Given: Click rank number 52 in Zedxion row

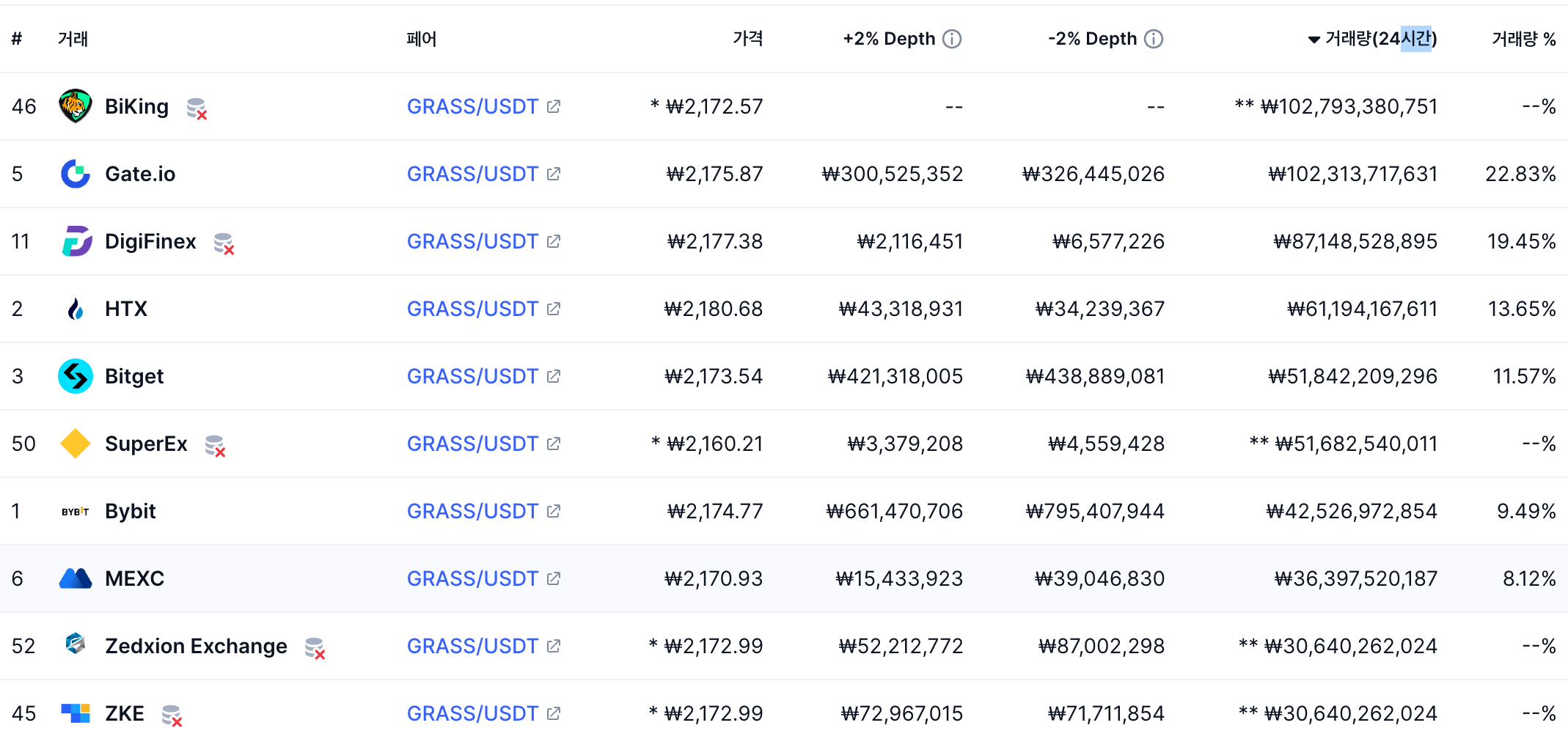Looking at the screenshot, I should (23, 646).
